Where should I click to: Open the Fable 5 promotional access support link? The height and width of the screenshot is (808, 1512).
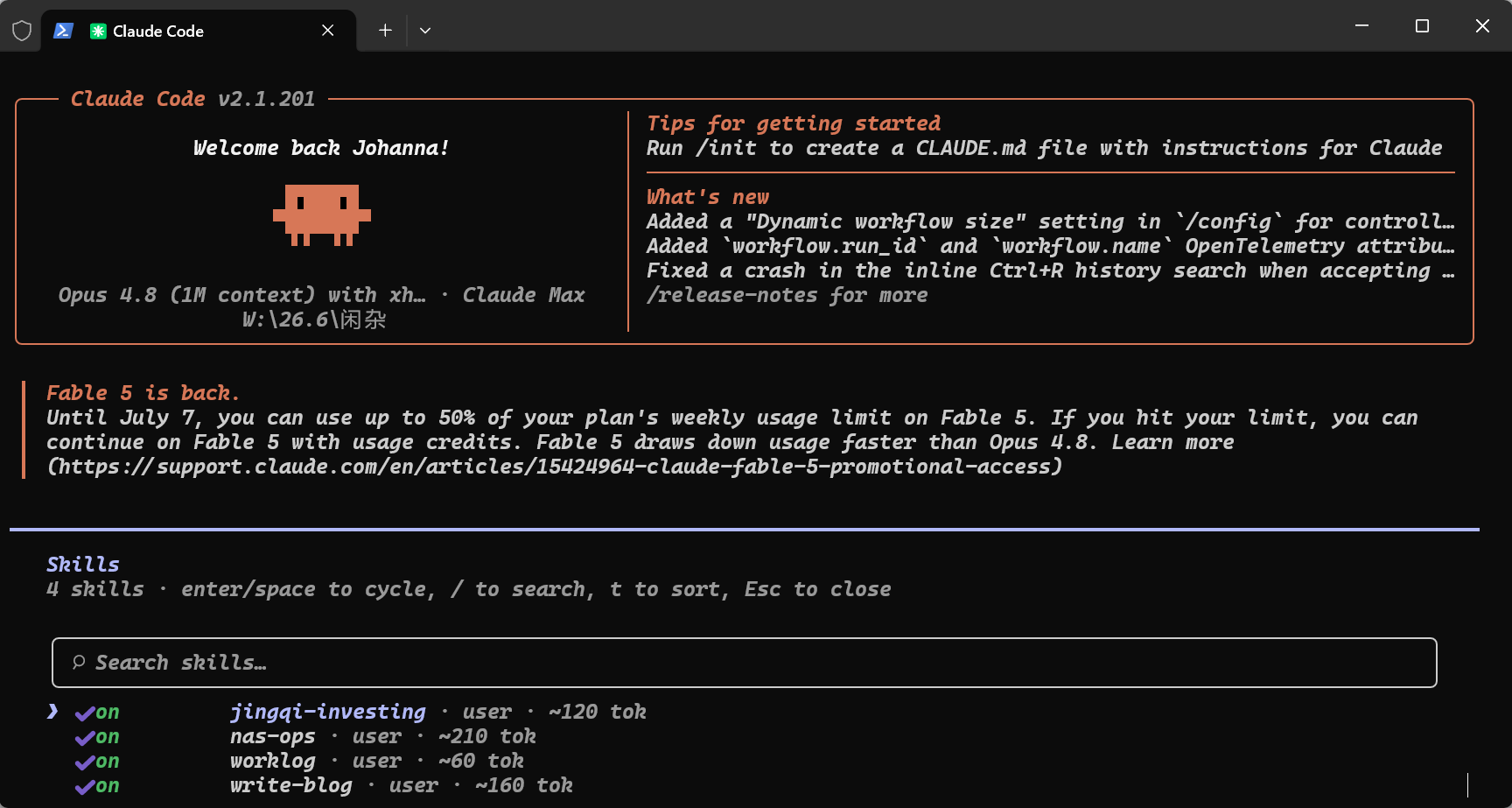click(x=555, y=467)
